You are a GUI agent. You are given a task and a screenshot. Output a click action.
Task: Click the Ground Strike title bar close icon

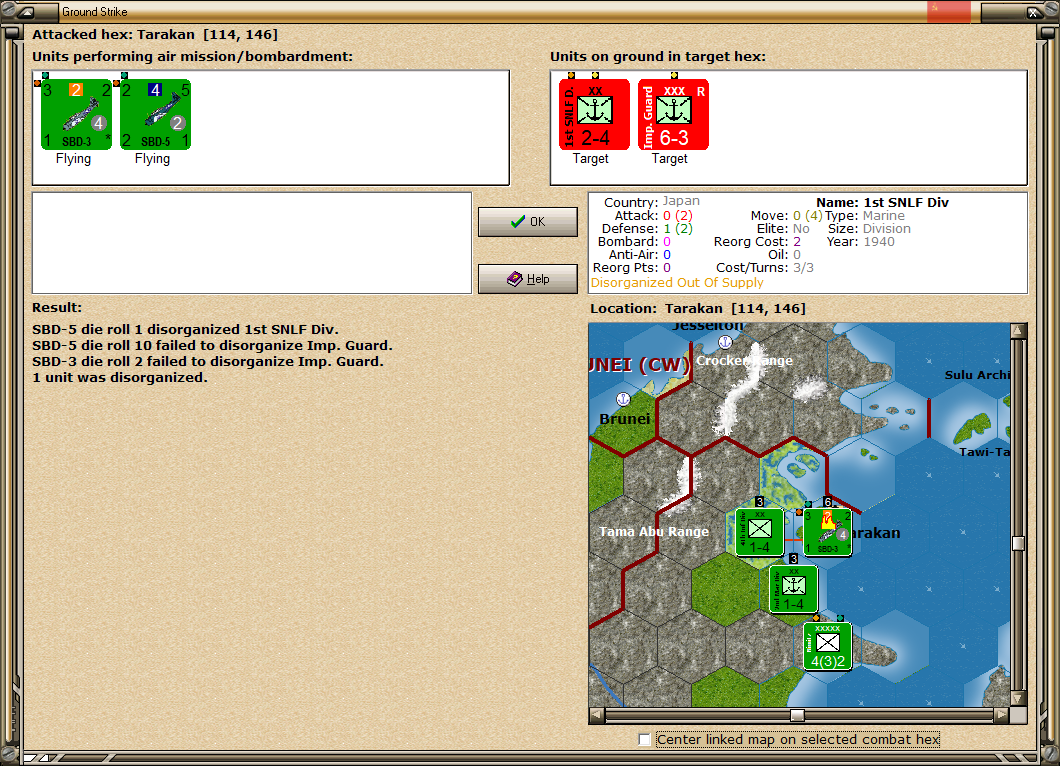[x=1033, y=11]
